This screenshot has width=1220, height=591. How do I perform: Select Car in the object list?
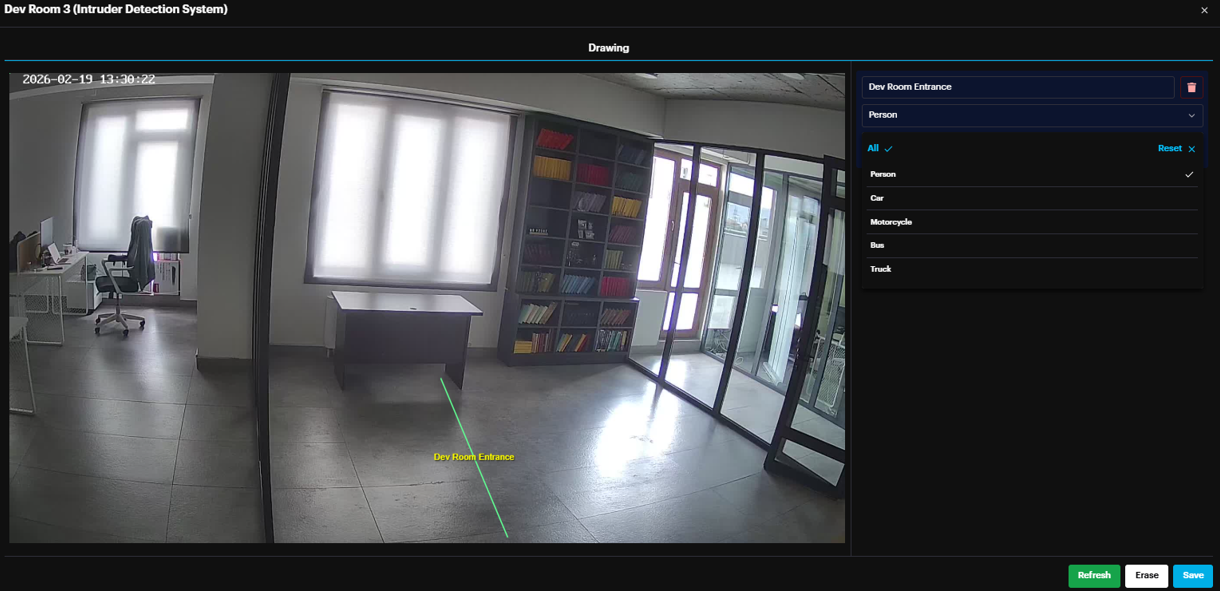click(x=877, y=198)
